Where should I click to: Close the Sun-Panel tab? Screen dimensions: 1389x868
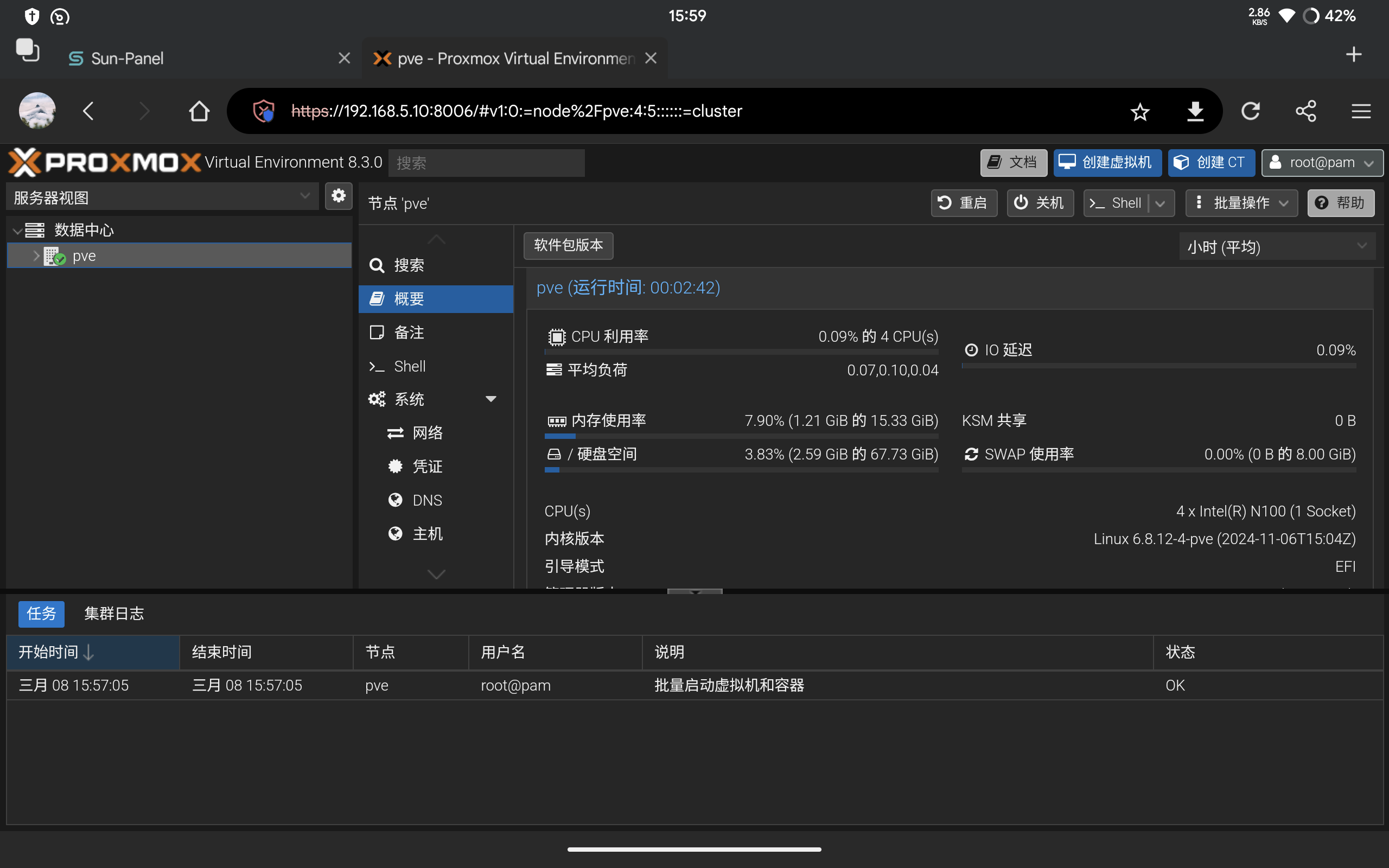pyautogui.click(x=345, y=58)
